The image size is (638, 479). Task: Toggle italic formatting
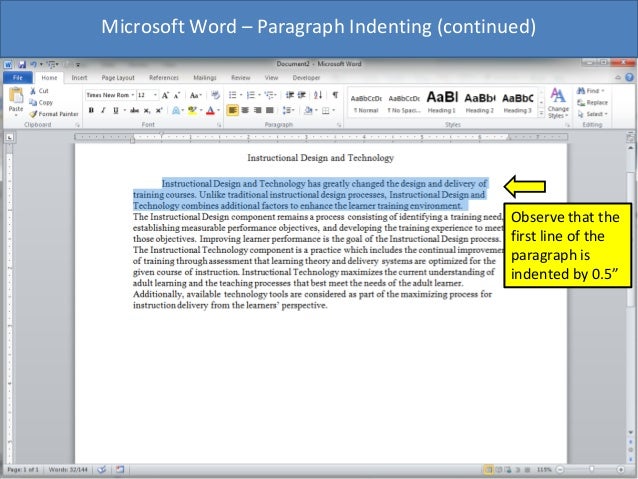tap(103, 110)
